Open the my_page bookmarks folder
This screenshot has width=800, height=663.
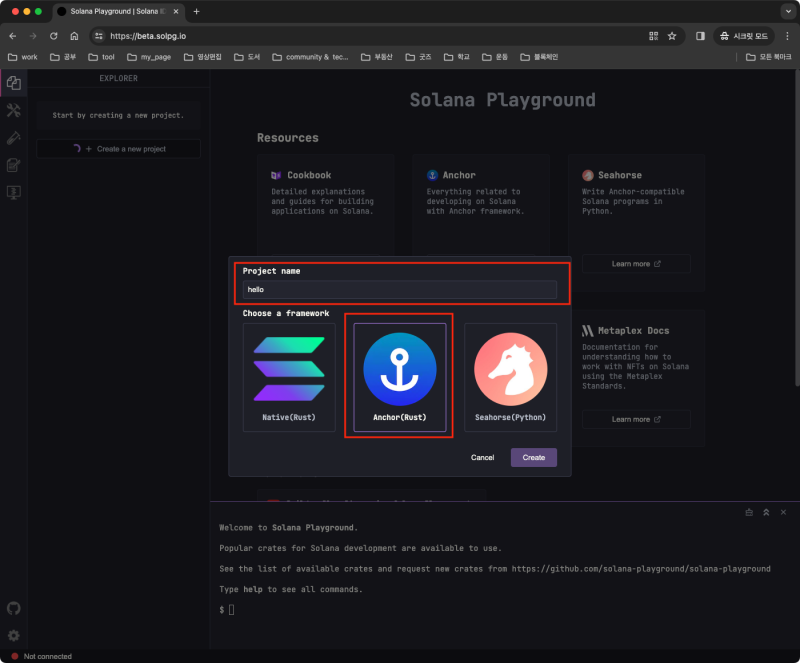pos(149,57)
